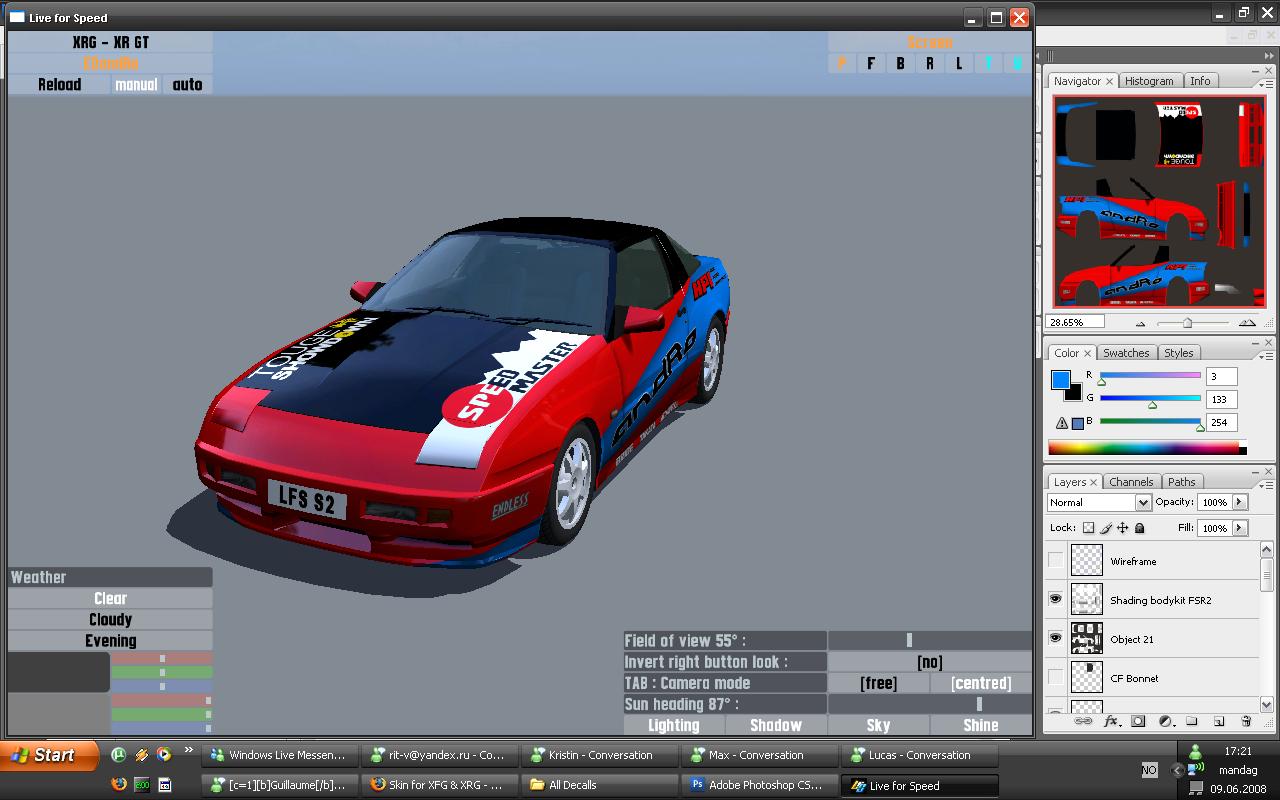Screen dimensions: 1280x800
Task: Open the Adobe Photoshop CS taskbar button
Action: (758, 785)
